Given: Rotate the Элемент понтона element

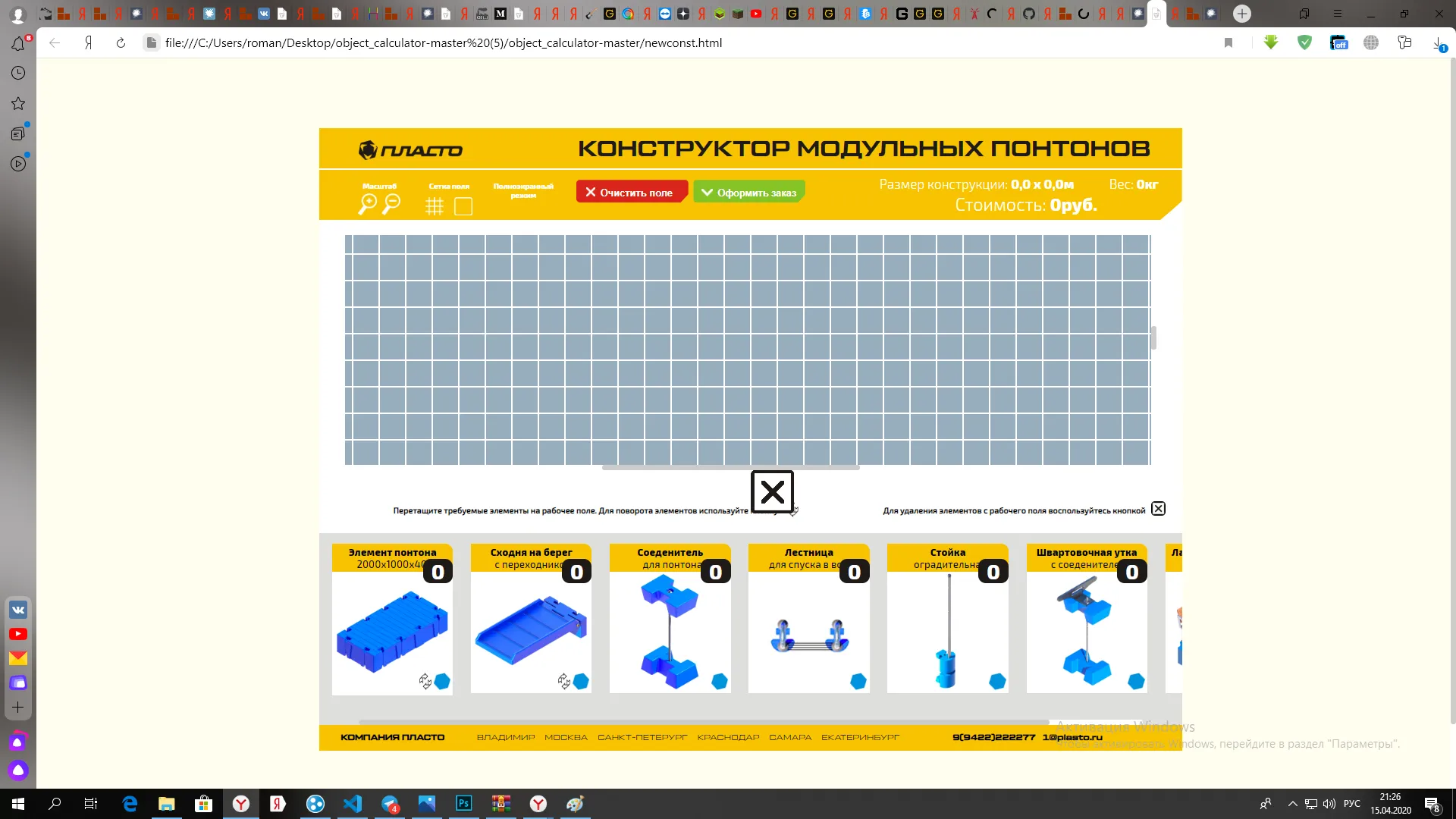Looking at the screenshot, I should (x=425, y=681).
